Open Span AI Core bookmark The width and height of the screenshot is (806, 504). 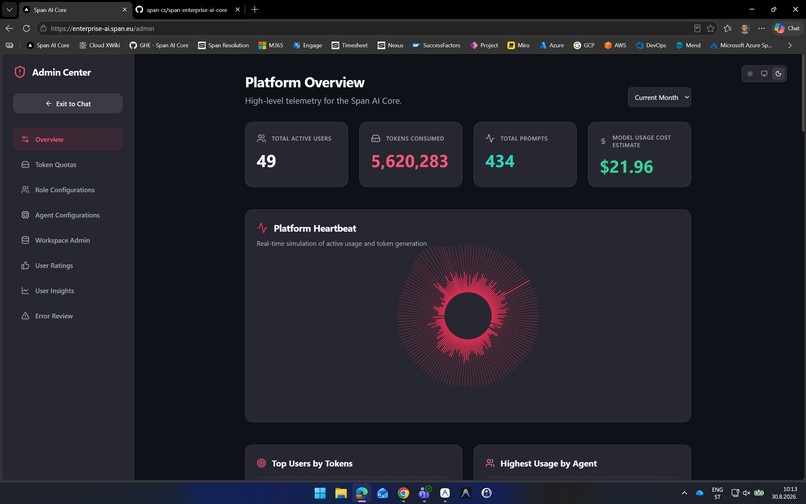coord(48,45)
